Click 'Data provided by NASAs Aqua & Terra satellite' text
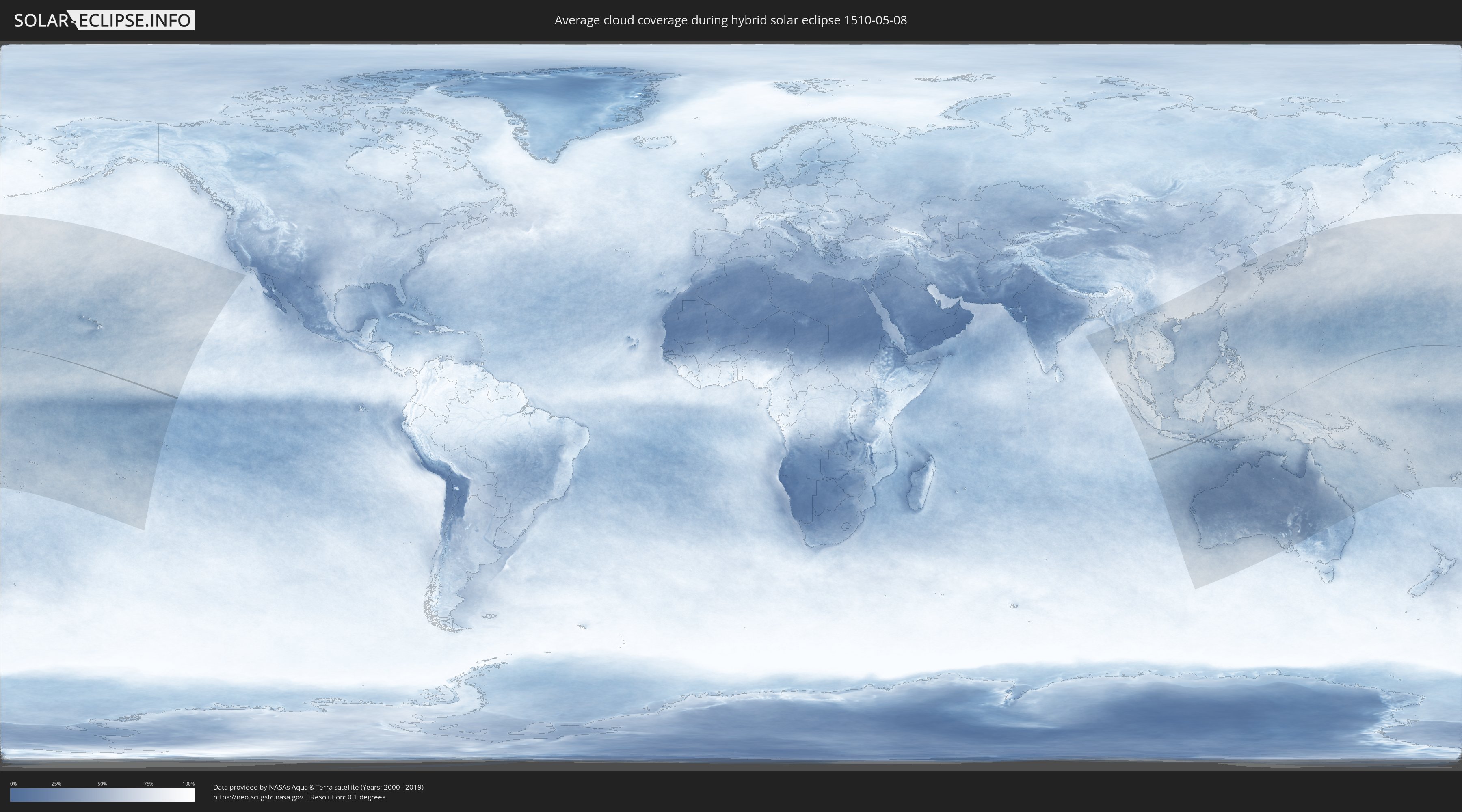 click(x=285, y=787)
